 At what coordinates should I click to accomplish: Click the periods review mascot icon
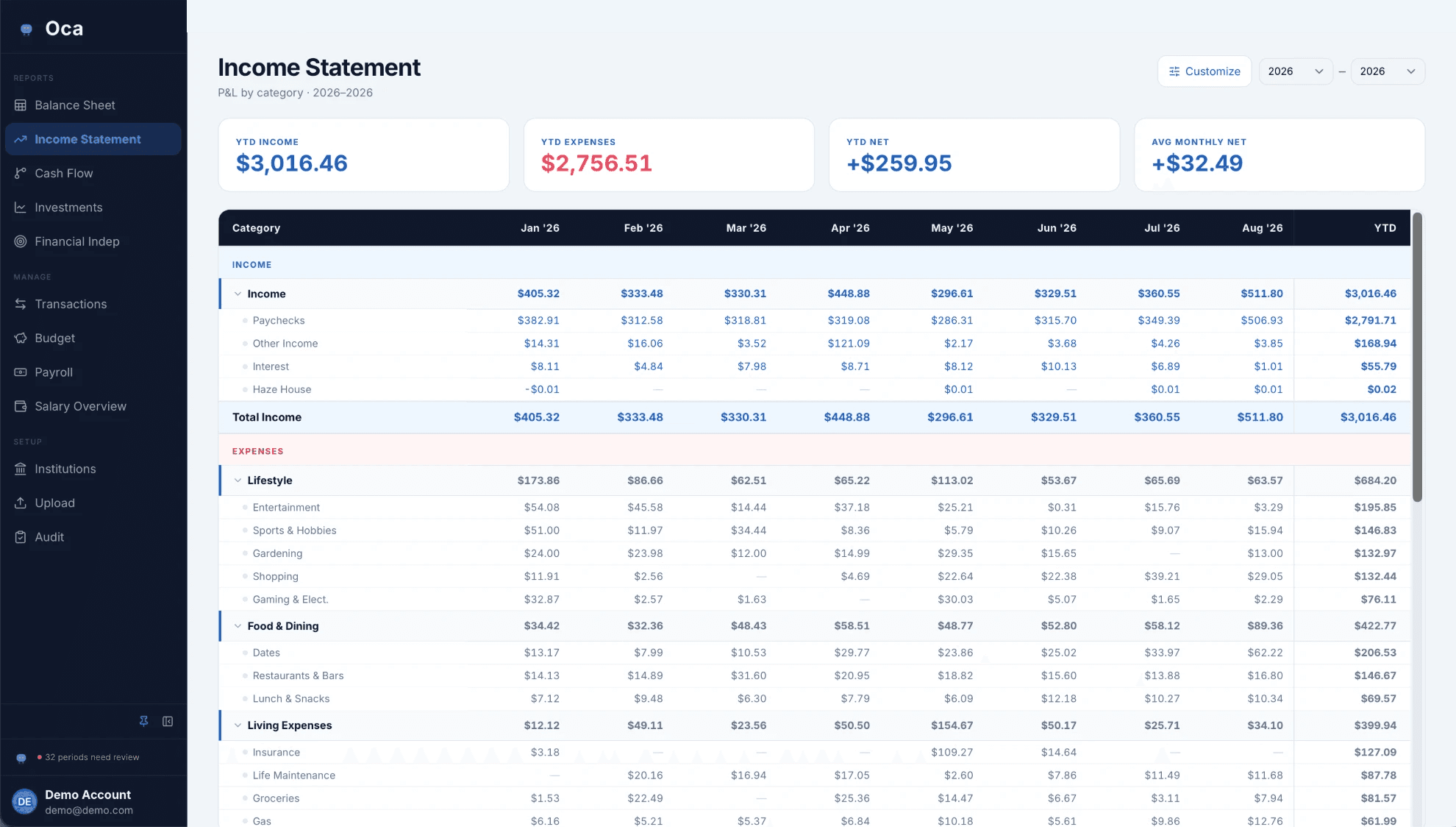tap(21, 758)
